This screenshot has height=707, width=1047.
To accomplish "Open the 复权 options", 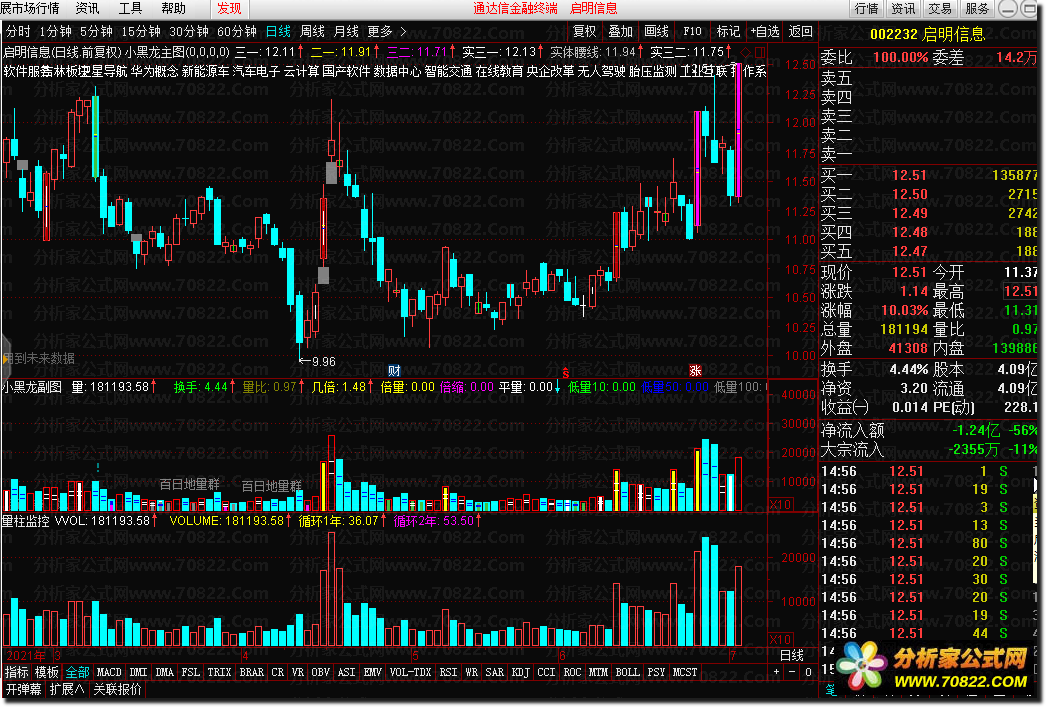I will point(584,31).
